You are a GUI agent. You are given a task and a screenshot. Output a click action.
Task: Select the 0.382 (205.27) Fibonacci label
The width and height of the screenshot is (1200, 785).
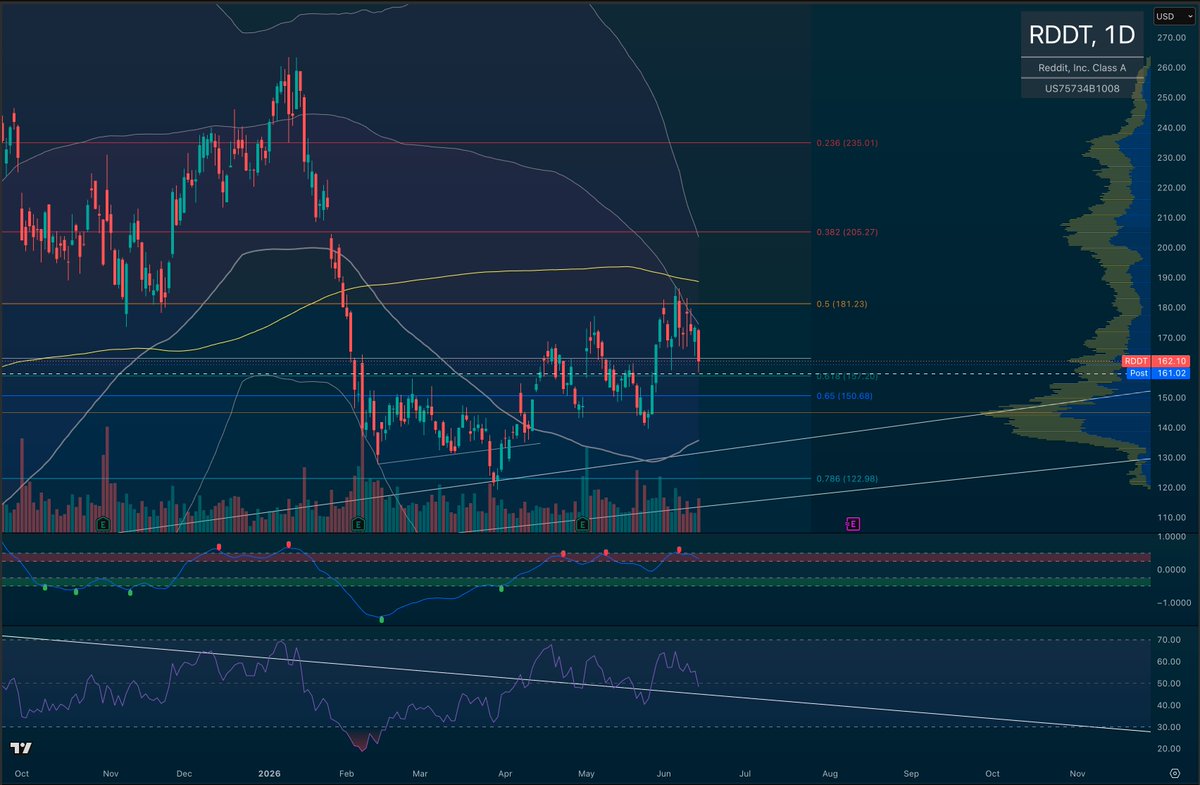[848, 232]
